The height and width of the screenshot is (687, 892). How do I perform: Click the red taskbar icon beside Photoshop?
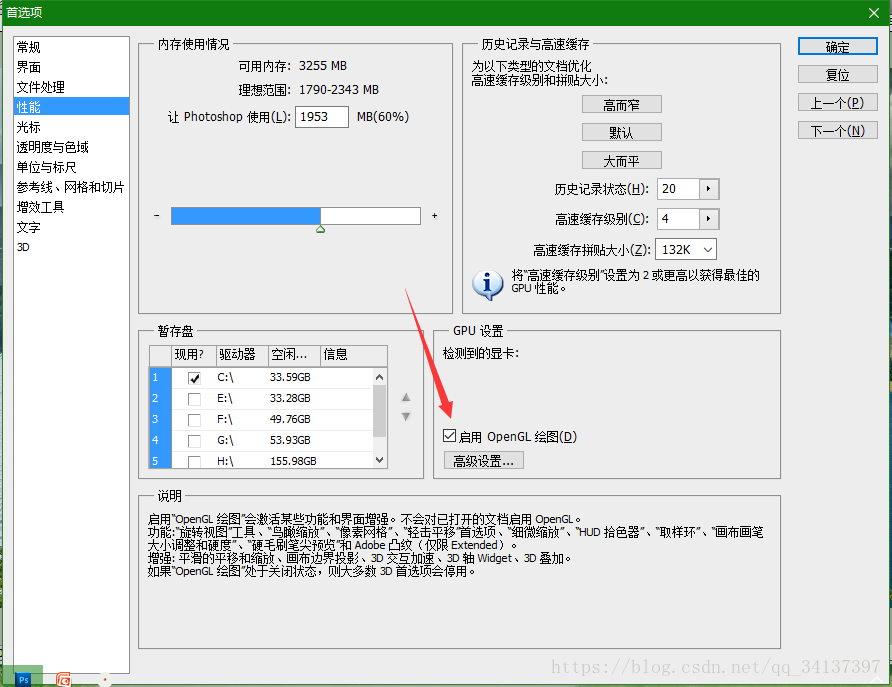(64, 679)
